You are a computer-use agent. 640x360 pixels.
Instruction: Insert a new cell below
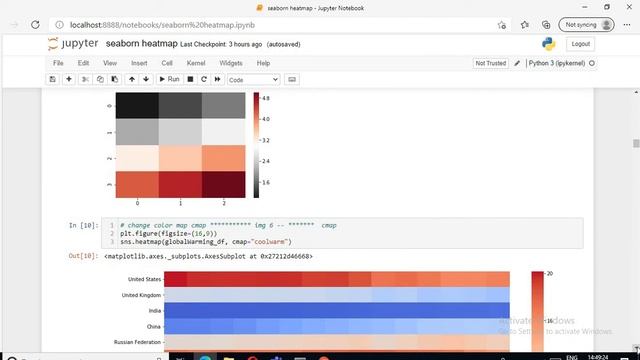[69, 79]
